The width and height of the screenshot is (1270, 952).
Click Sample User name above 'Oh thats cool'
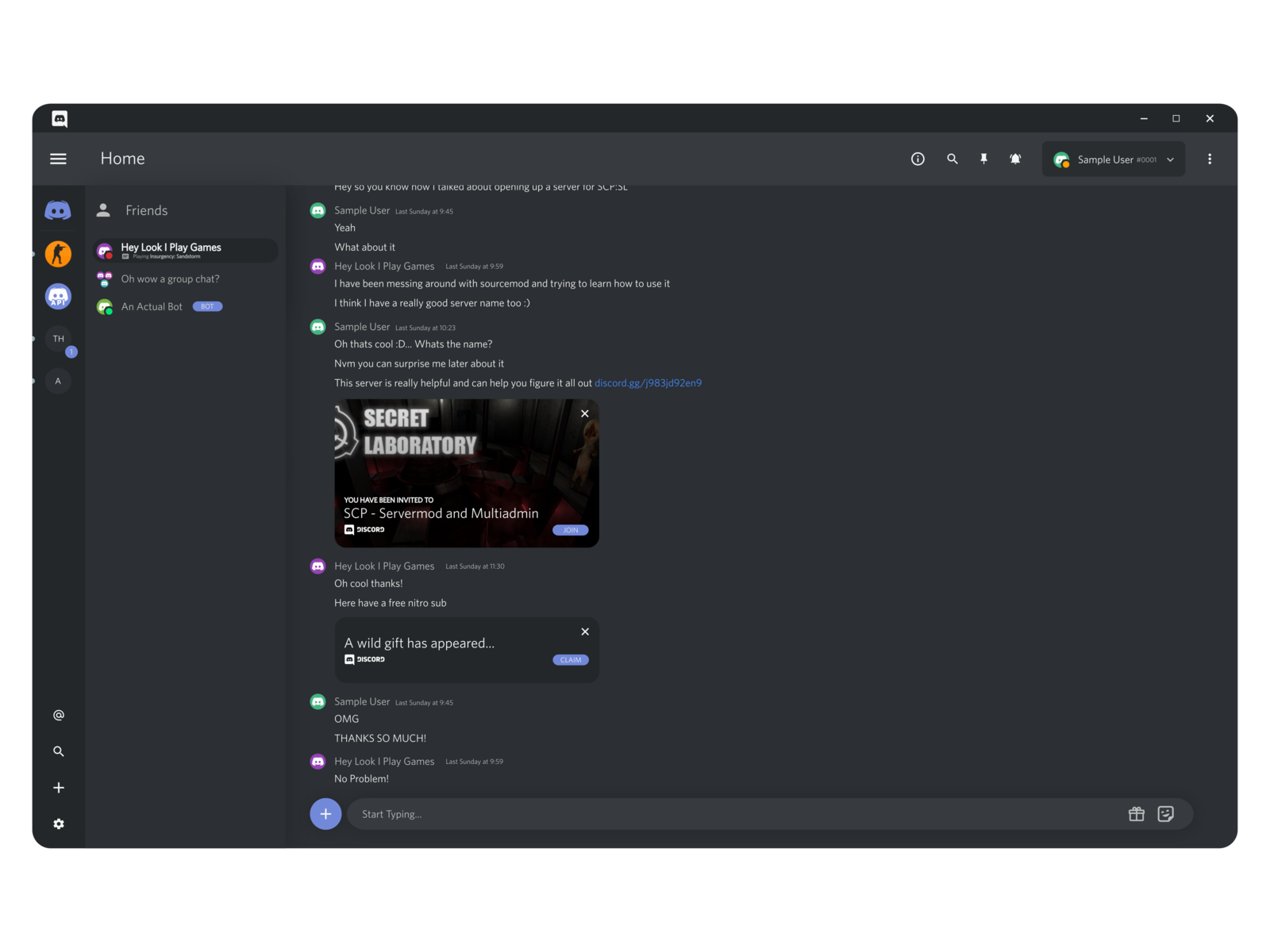click(x=362, y=327)
